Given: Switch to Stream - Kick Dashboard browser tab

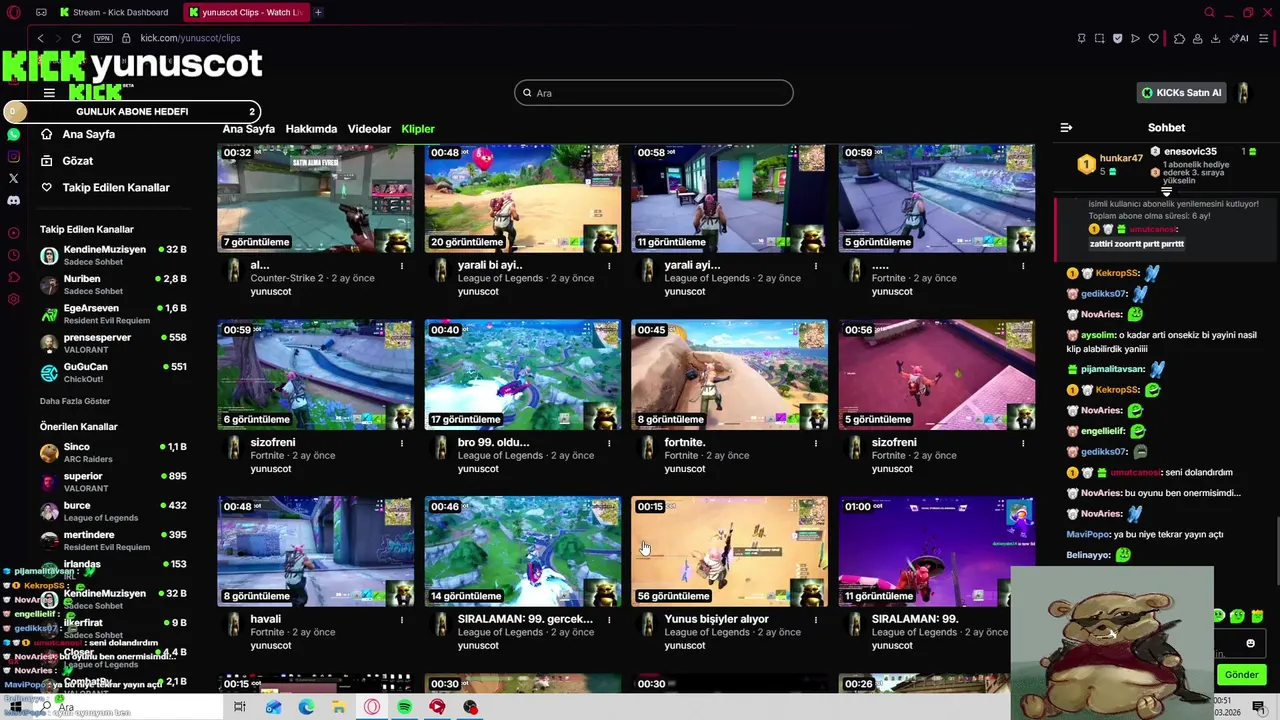Looking at the screenshot, I should tap(115, 12).
